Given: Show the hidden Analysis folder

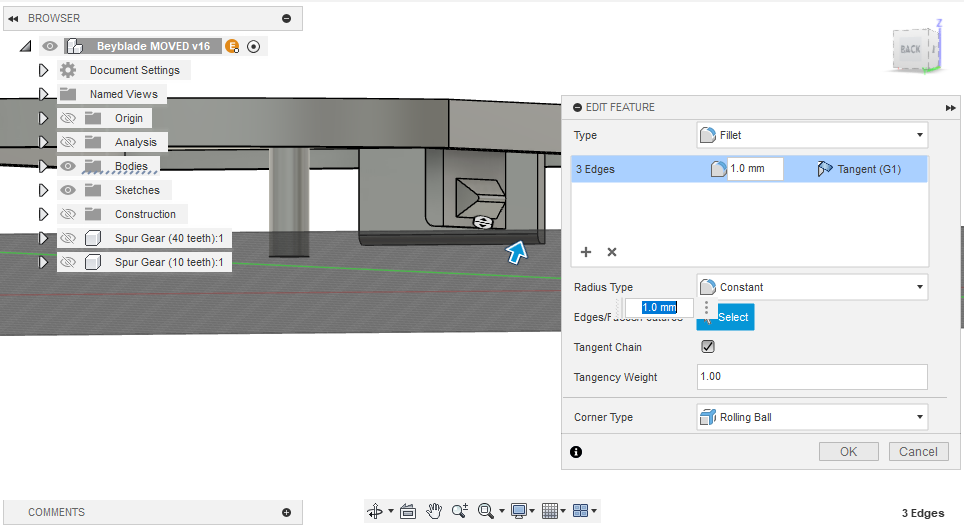Looking at the screenshot, I should pyautogui.click(x=68, y=142).
